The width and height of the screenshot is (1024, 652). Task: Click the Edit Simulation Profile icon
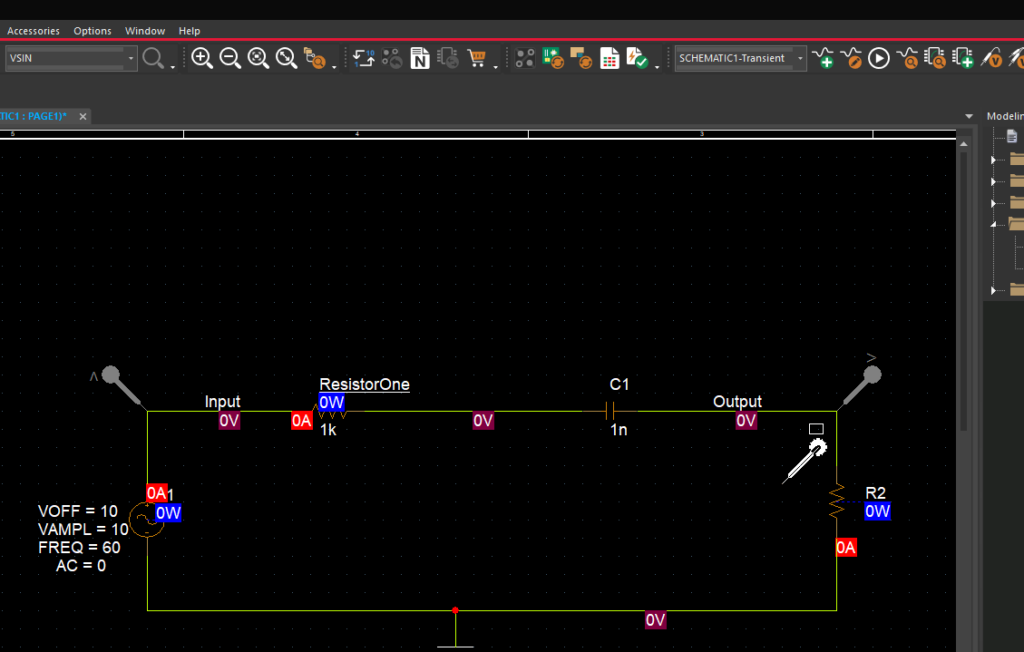[851, 58]
